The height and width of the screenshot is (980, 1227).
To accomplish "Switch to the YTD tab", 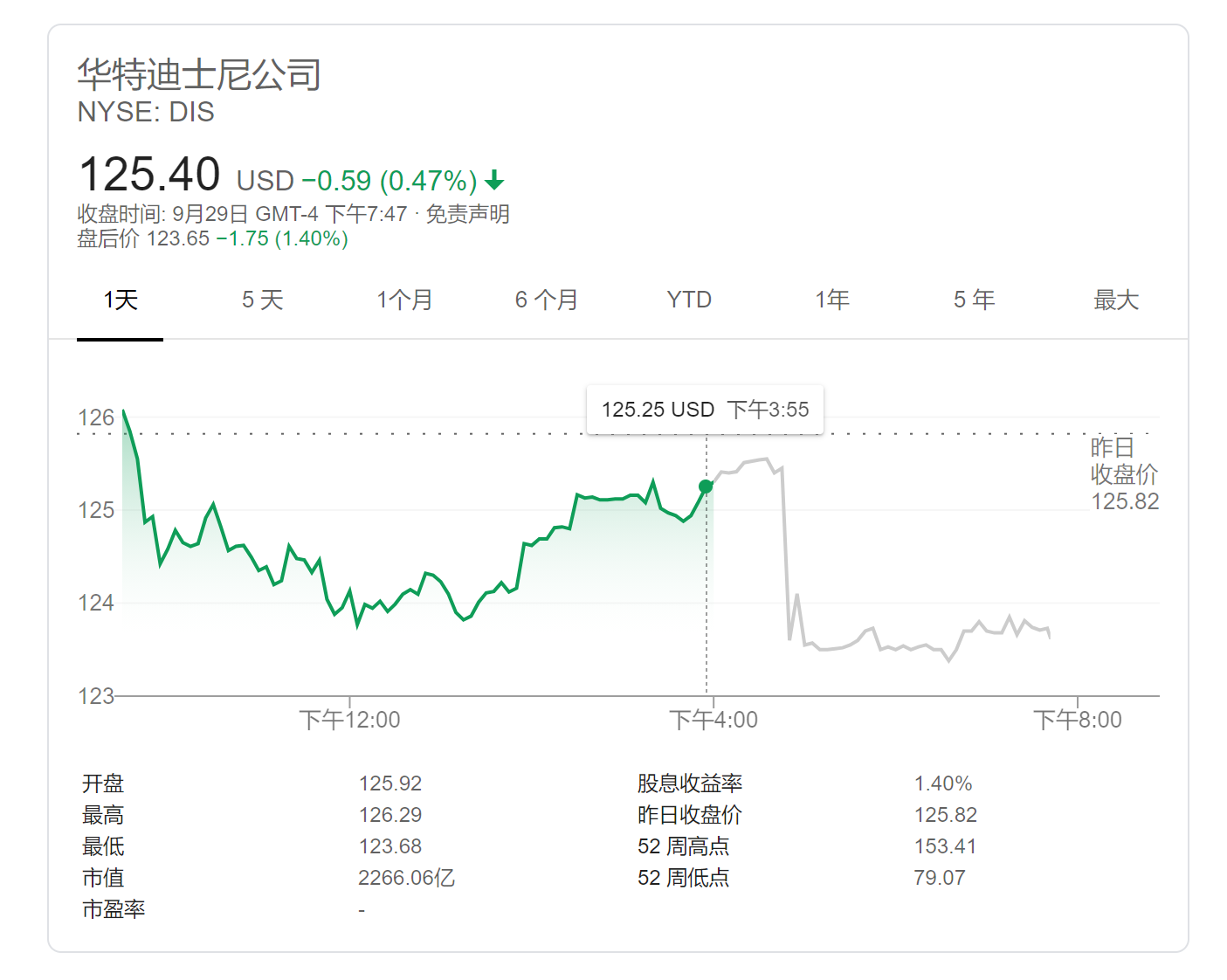I will pos(689,300).
